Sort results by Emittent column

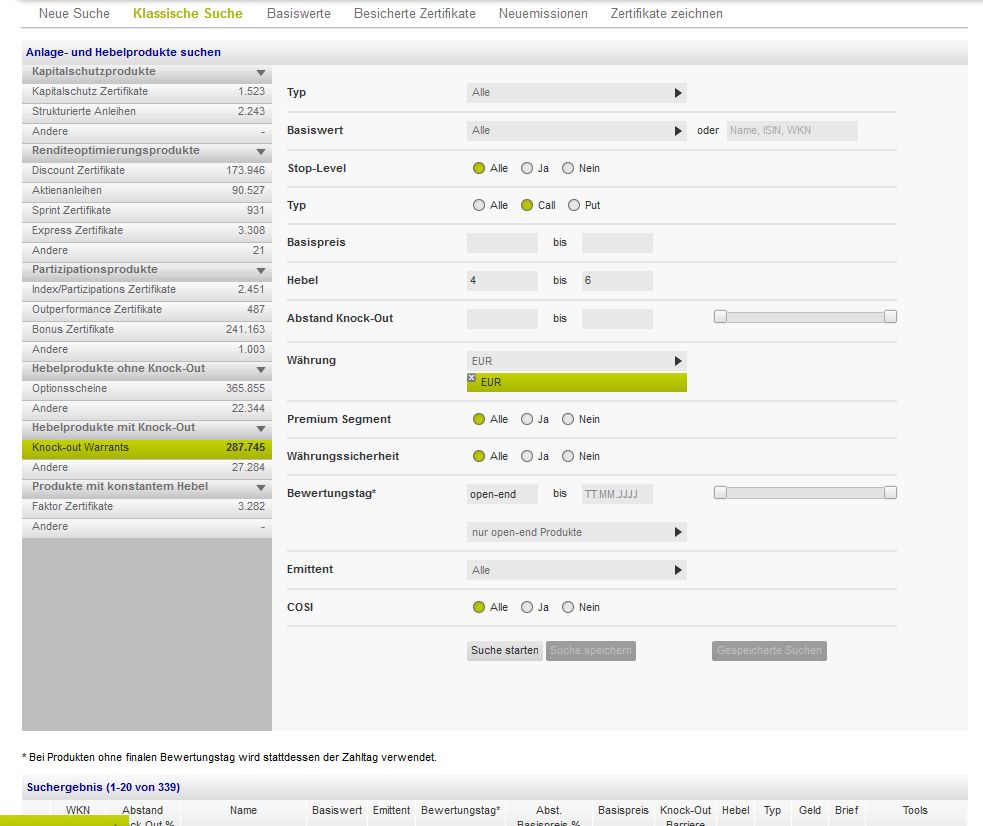pyautogui.click(x=391, y=810)
